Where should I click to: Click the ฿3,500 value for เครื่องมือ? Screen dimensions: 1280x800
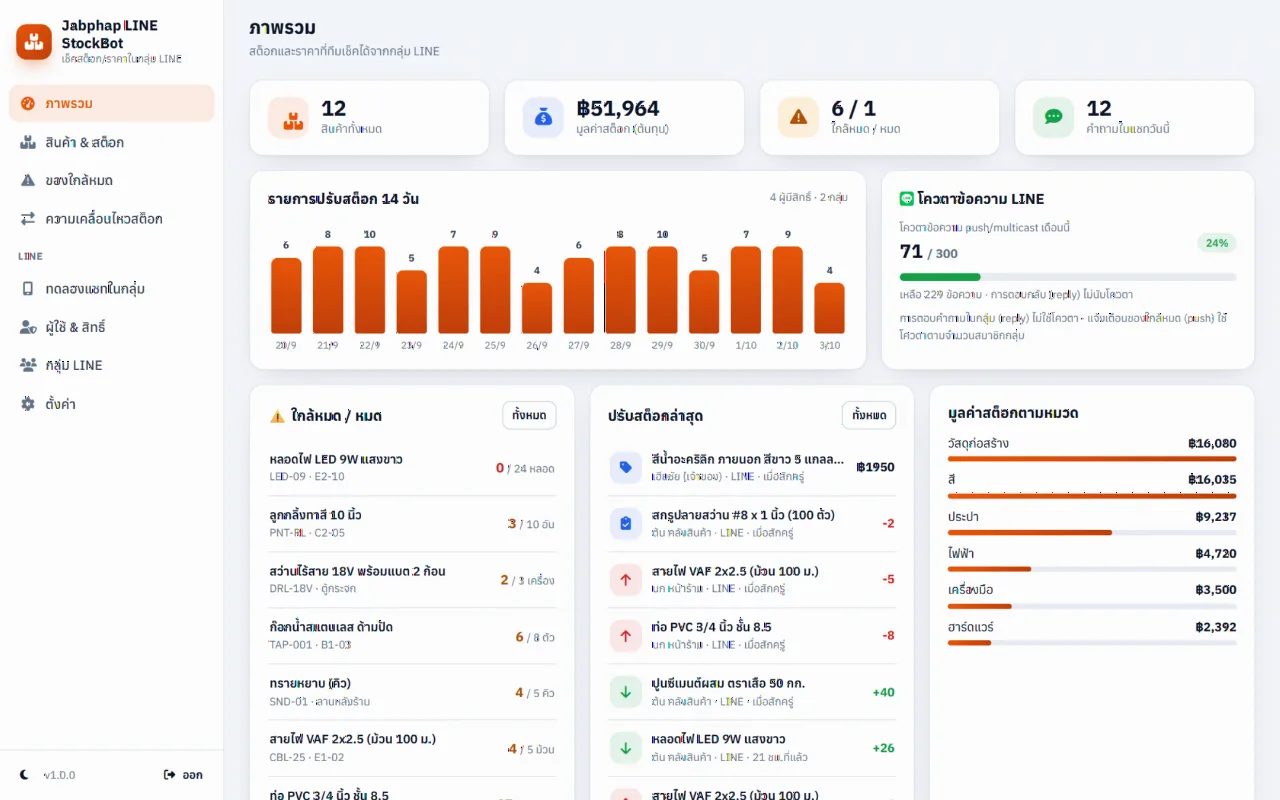[1216, 590]
